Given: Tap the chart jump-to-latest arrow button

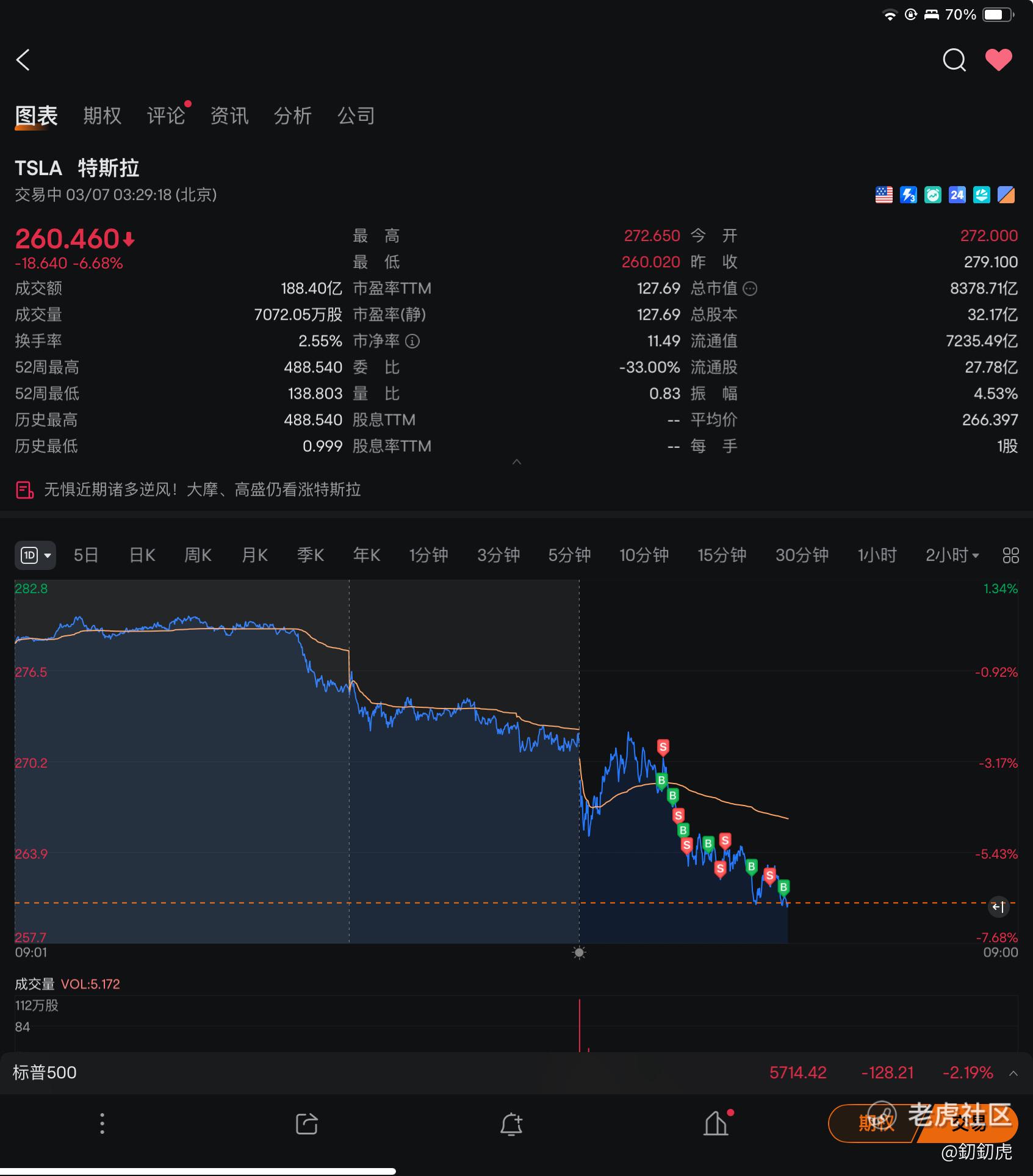Looking at the screenshot, I should pyautogui.click(x=999, y=907).
